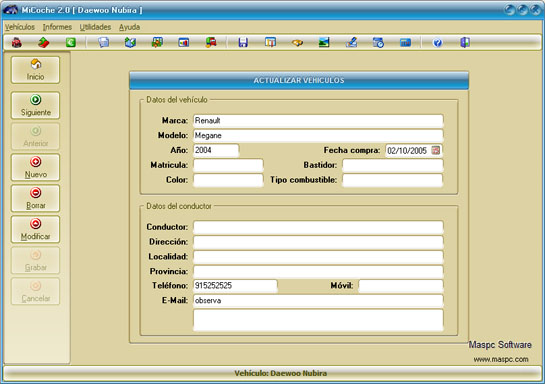Click the red and green arrow toolbar icon

[x=44, y=43]
